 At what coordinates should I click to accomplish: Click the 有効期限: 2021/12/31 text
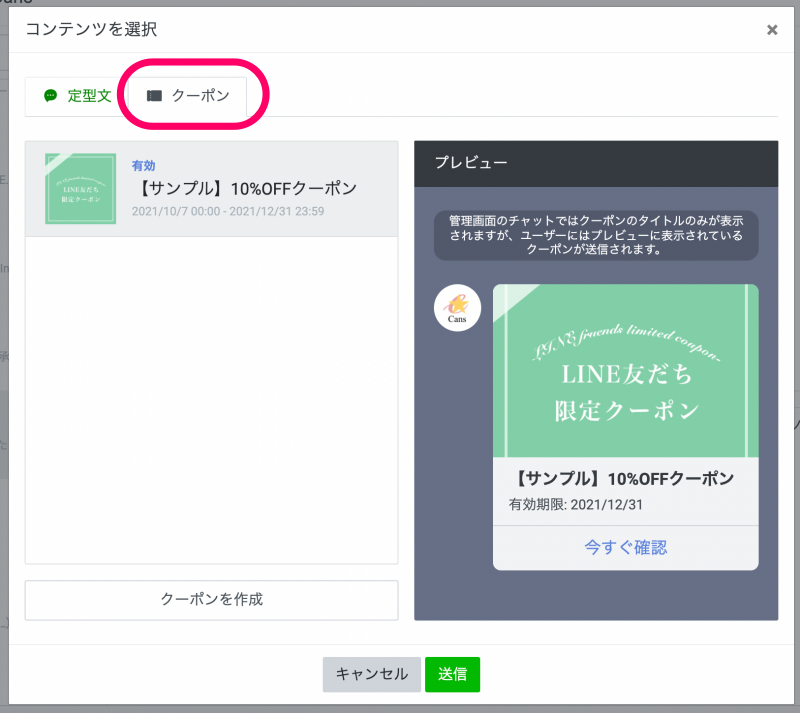click(x=575, y=504)
